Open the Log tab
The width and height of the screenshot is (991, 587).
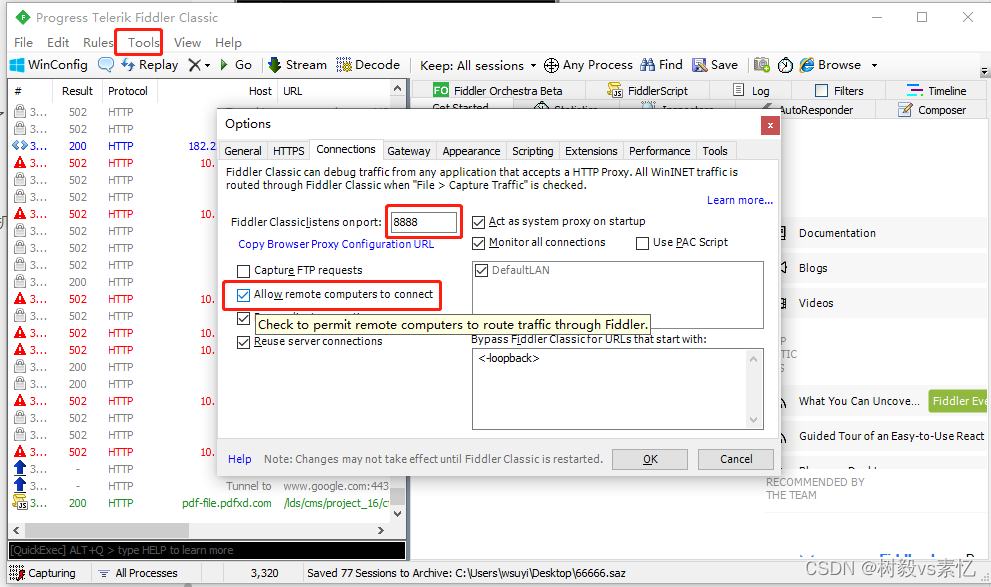(x=751, y=90)
